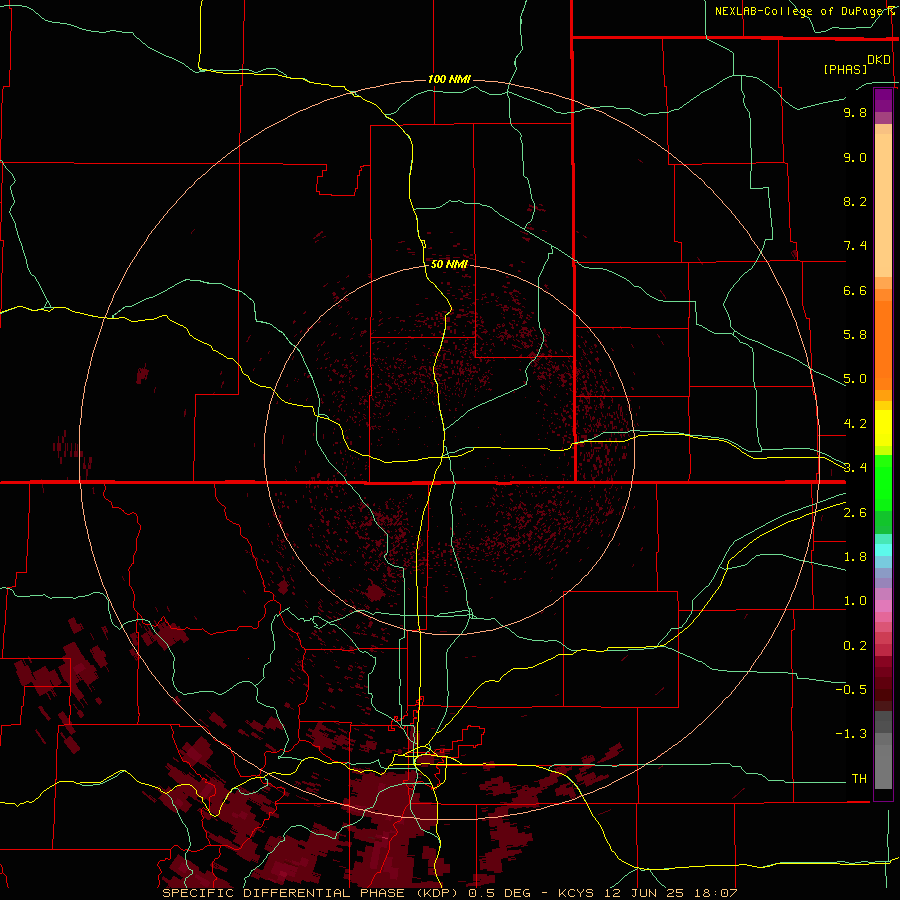Image resolution: width=900 pixels, height=900 pixels.
Task: Pick the large peach color bar segment
Action: point(883,206)
